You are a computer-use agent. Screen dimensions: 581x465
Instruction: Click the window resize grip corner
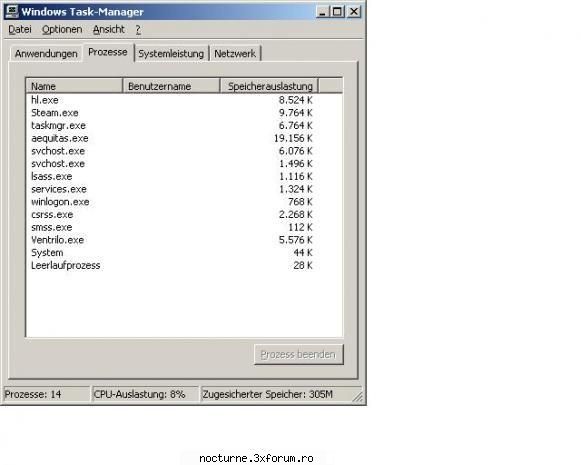point(358,397)
